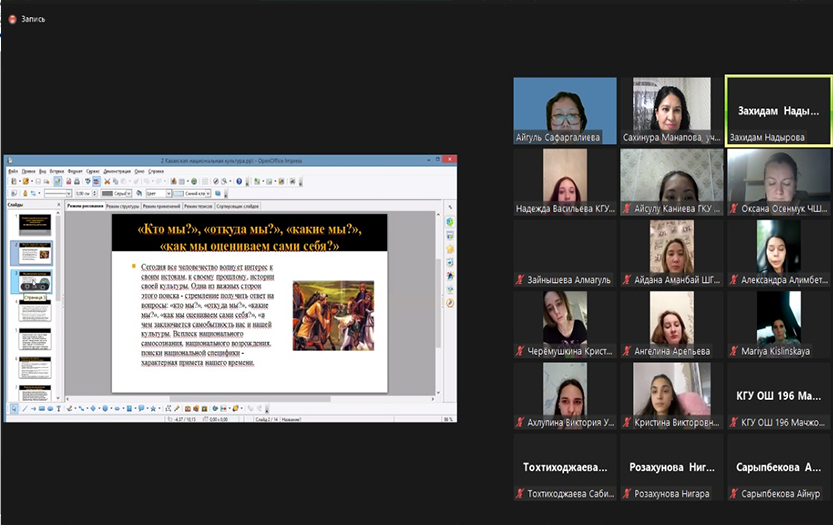Toggle the recording indicator labeled Запись

[26, 19]
